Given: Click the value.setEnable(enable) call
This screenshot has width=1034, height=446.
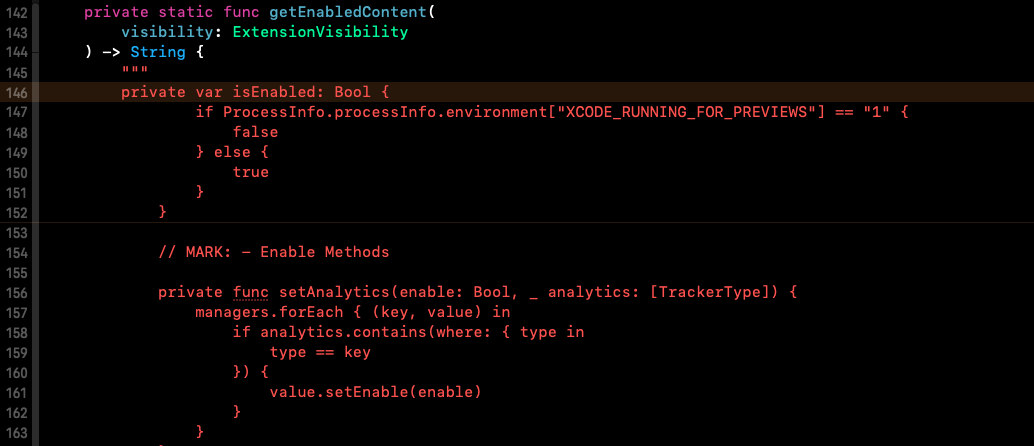Looking at the screenshot, I should [x=375, y=392].
